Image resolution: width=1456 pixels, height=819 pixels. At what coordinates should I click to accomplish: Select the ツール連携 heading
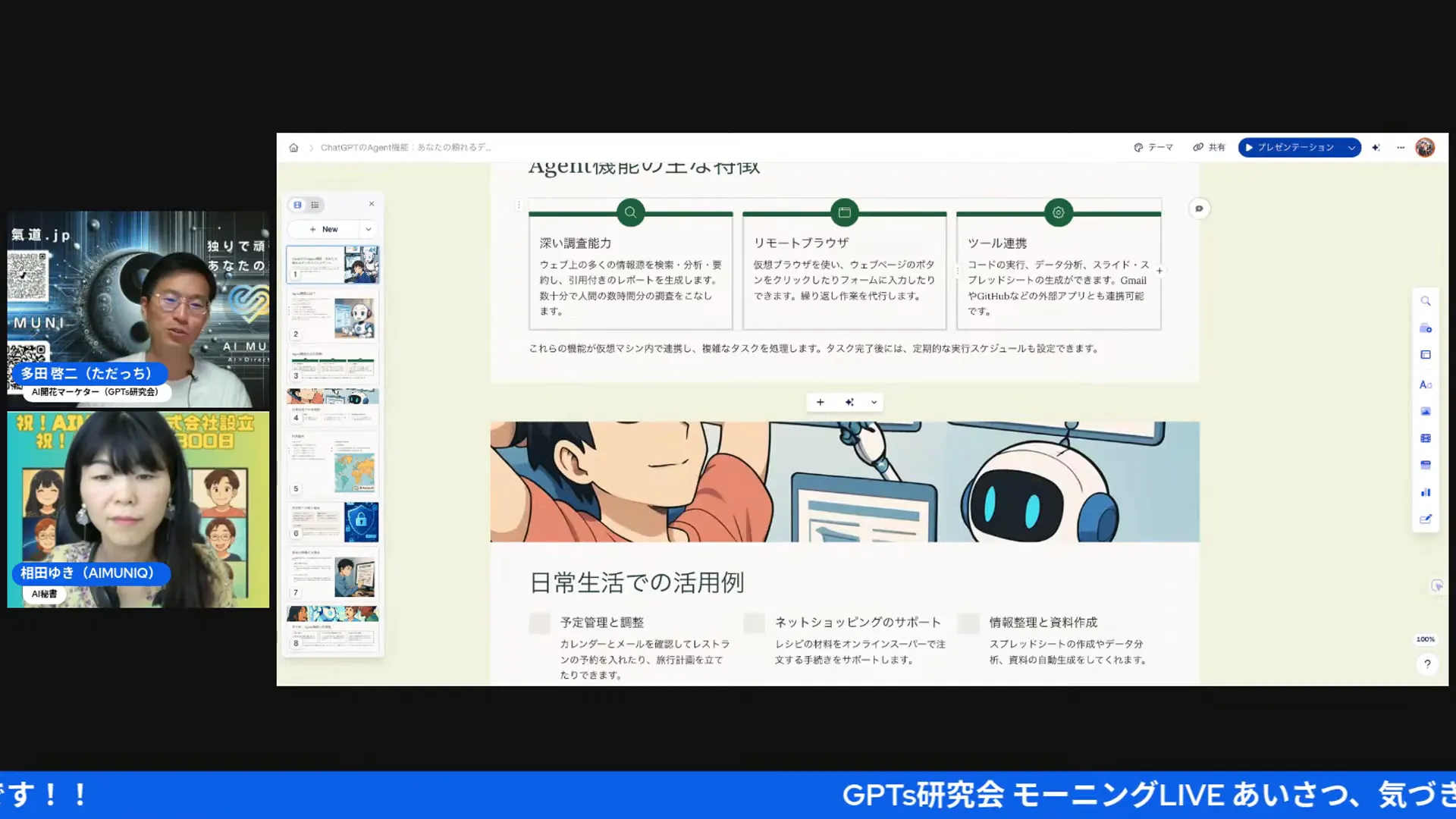pyautogui.click(x=997, y=243)
